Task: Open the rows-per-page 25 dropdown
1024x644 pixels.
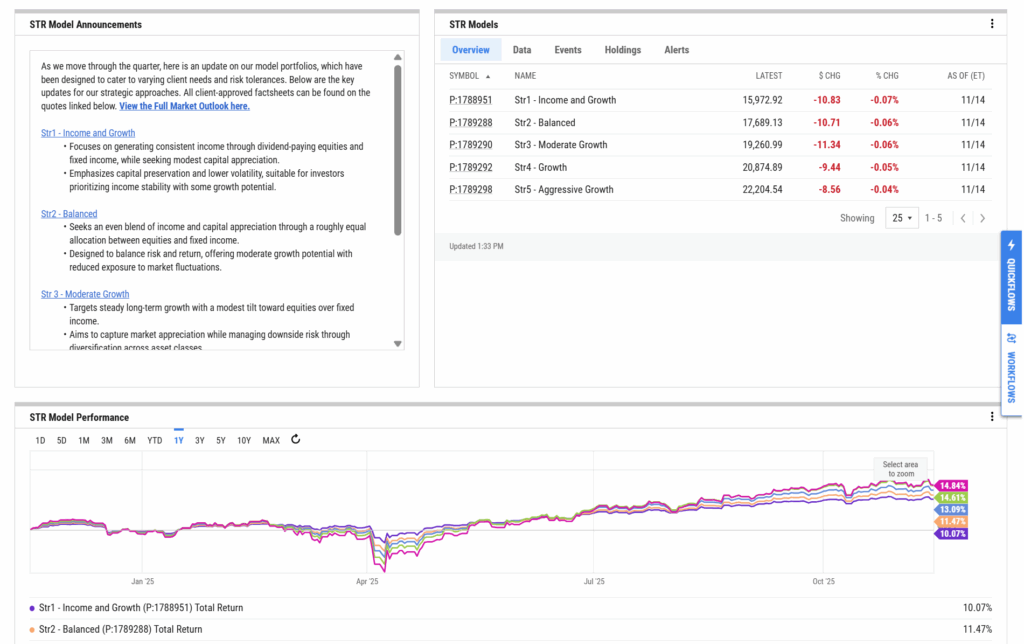Action: point(901,217)
